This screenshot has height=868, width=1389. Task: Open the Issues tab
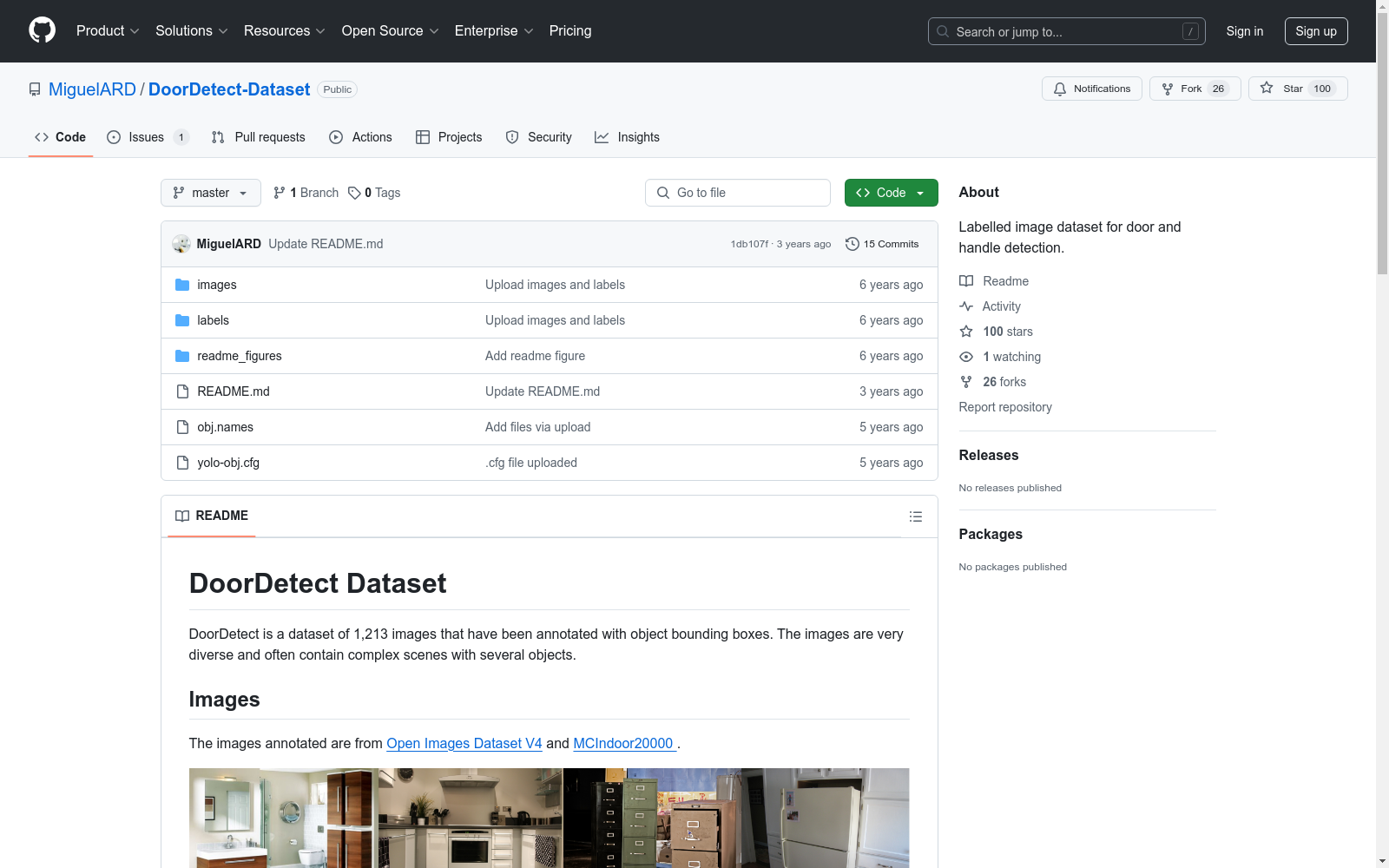(x=148, y=137)
